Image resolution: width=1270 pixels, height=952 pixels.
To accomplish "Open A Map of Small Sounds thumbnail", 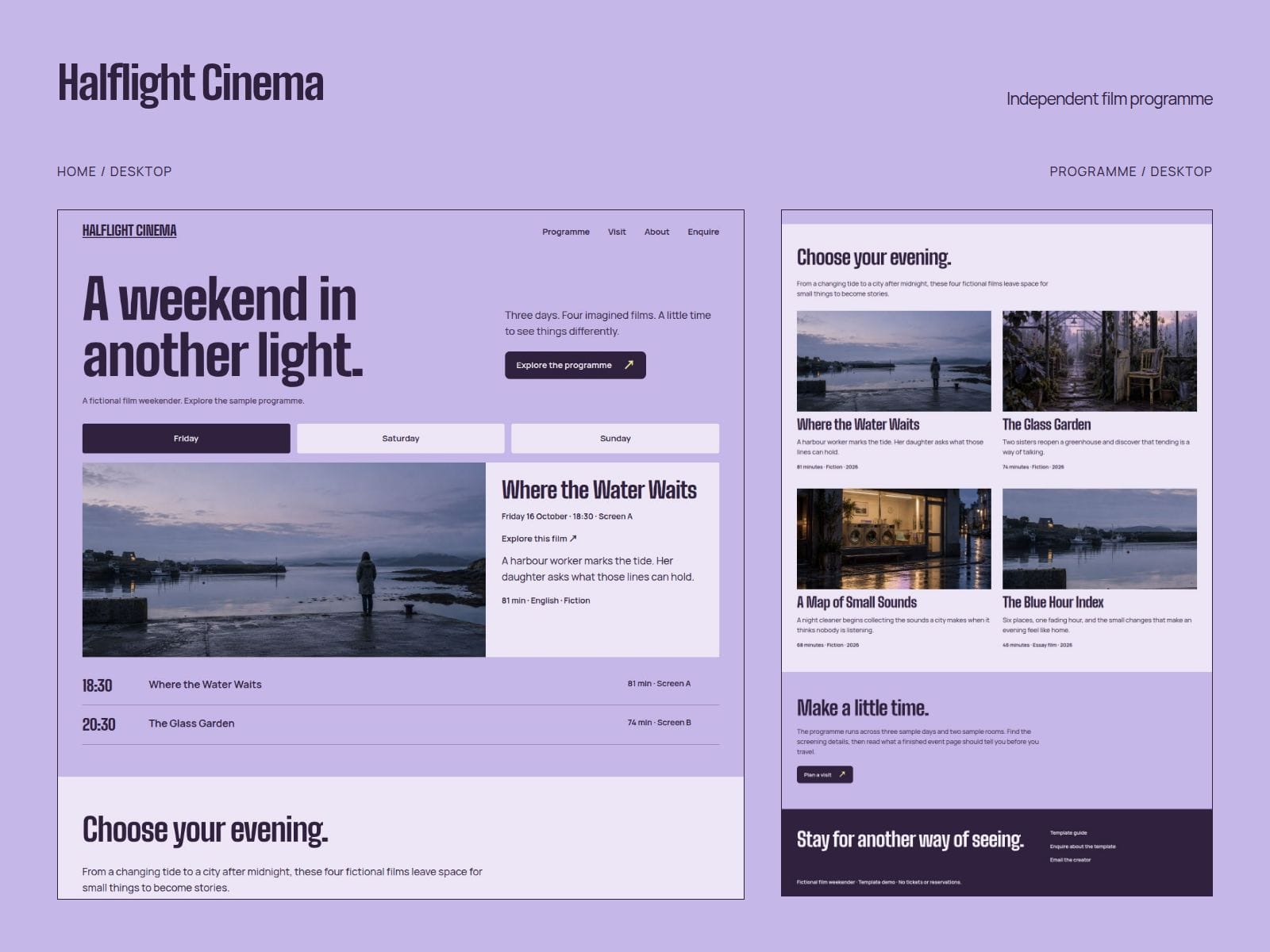I will click(x=894, y=539).
